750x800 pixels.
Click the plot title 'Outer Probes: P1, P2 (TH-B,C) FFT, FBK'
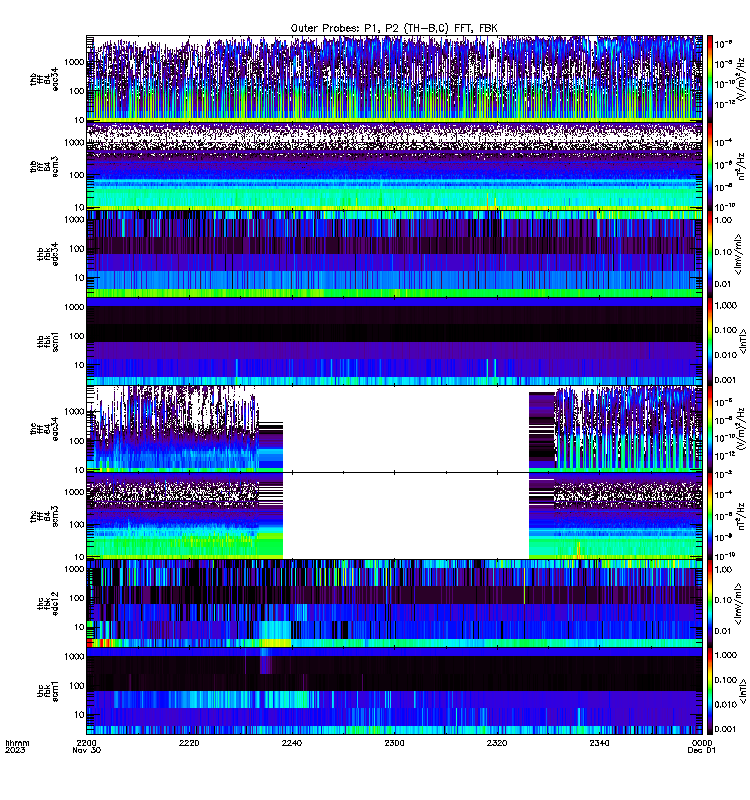click(393, 28)
